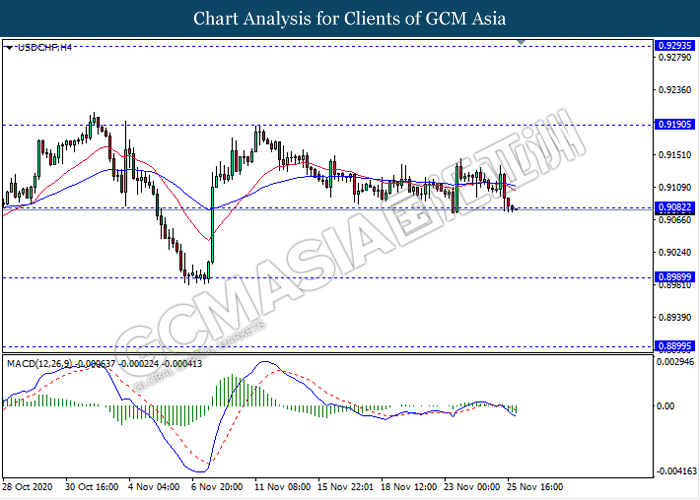Select the 0.92935 resistance price tag

pyautogui.click(x=673, y=46)
